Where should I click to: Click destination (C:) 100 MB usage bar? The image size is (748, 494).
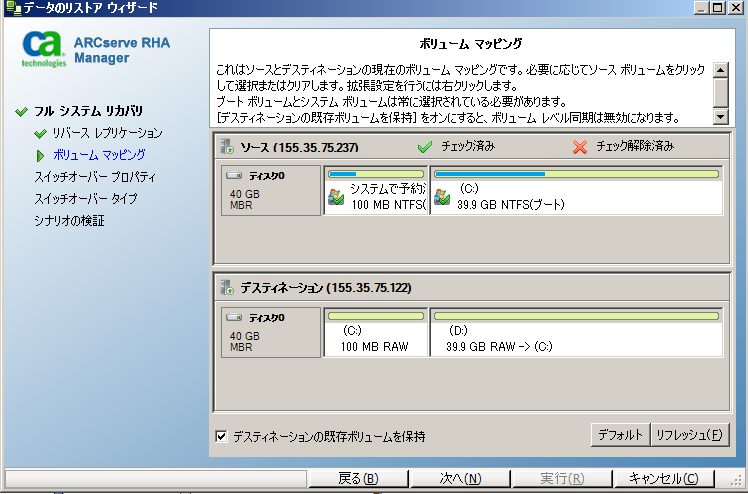pyautogui.click(x=376, y=316)
